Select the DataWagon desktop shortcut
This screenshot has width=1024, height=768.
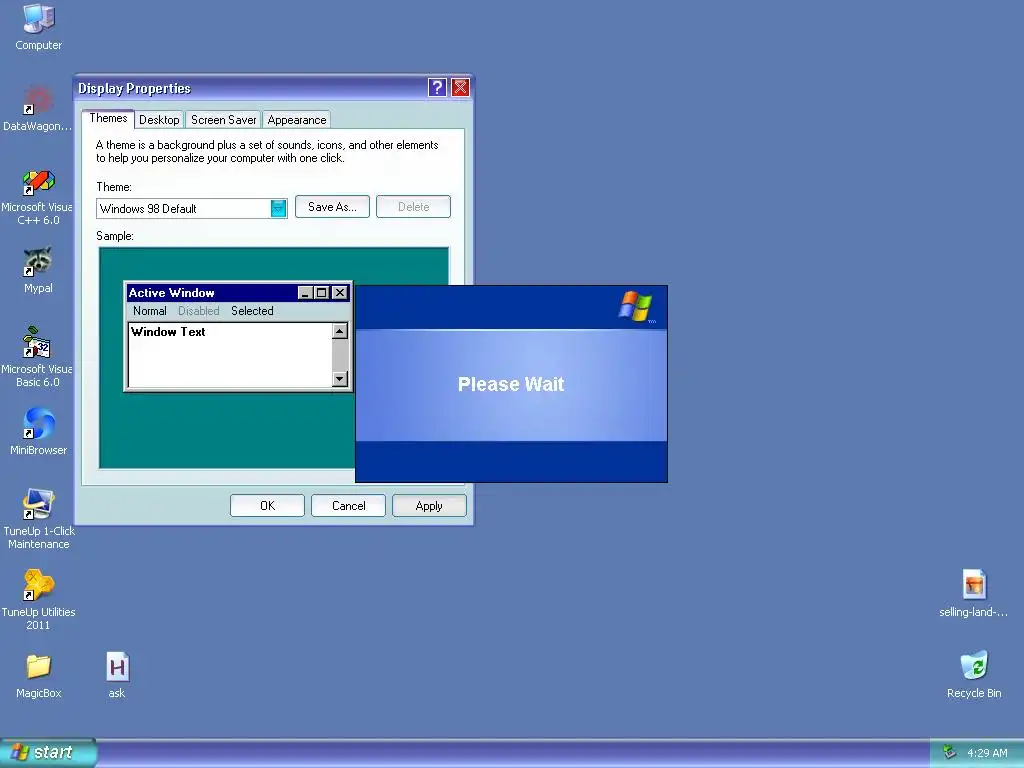pos(37,108)
